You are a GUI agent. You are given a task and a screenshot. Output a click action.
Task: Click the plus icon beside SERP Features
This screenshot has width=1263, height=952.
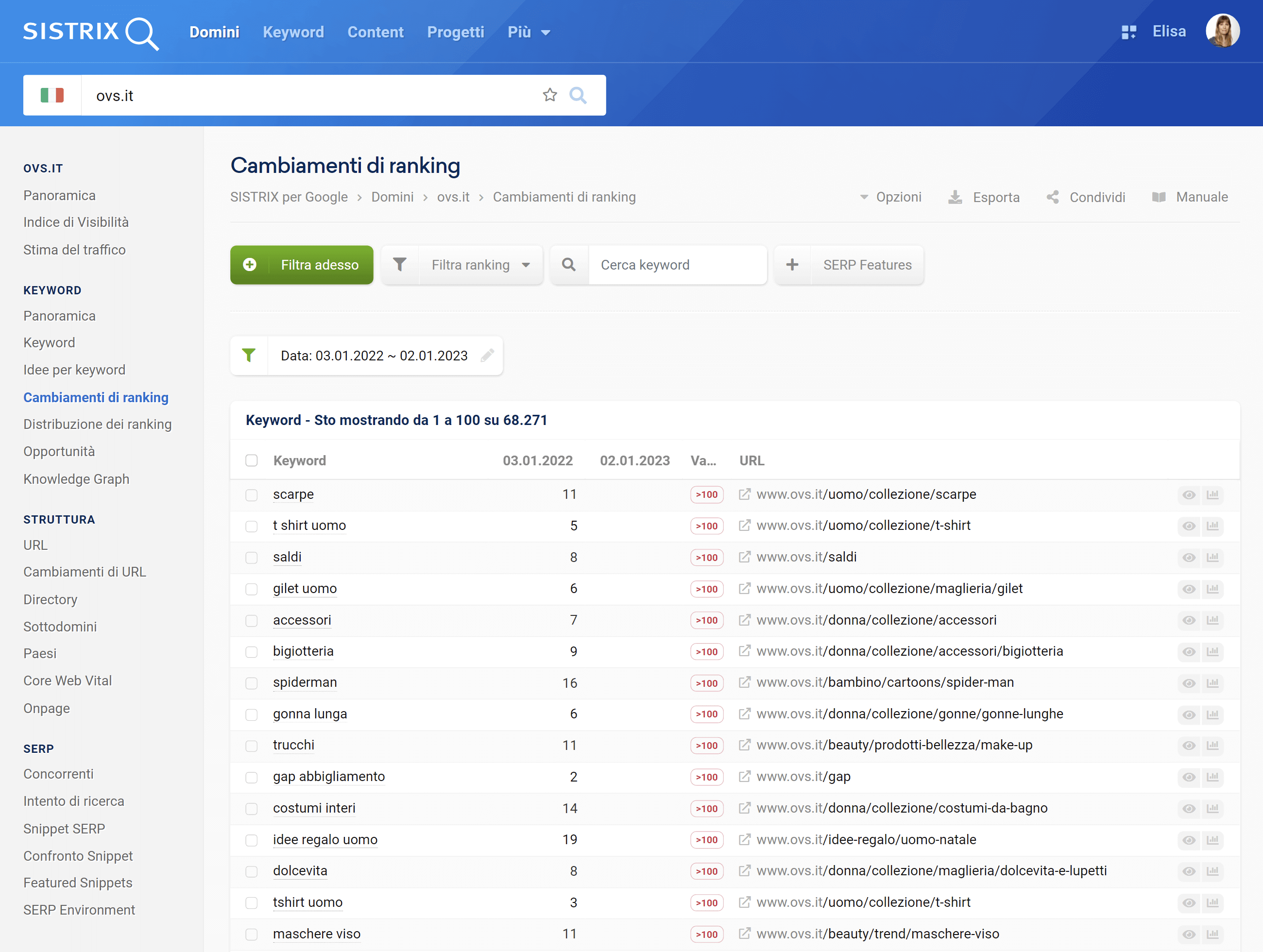coord(792,265)
